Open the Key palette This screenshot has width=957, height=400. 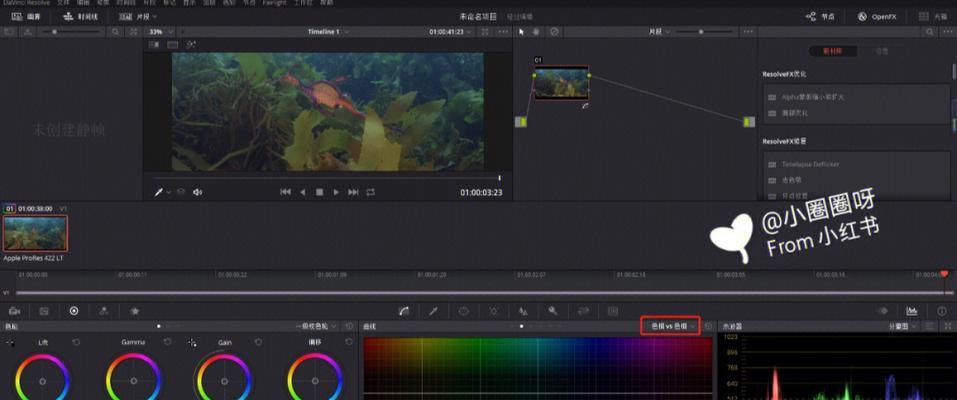point(553,311)
